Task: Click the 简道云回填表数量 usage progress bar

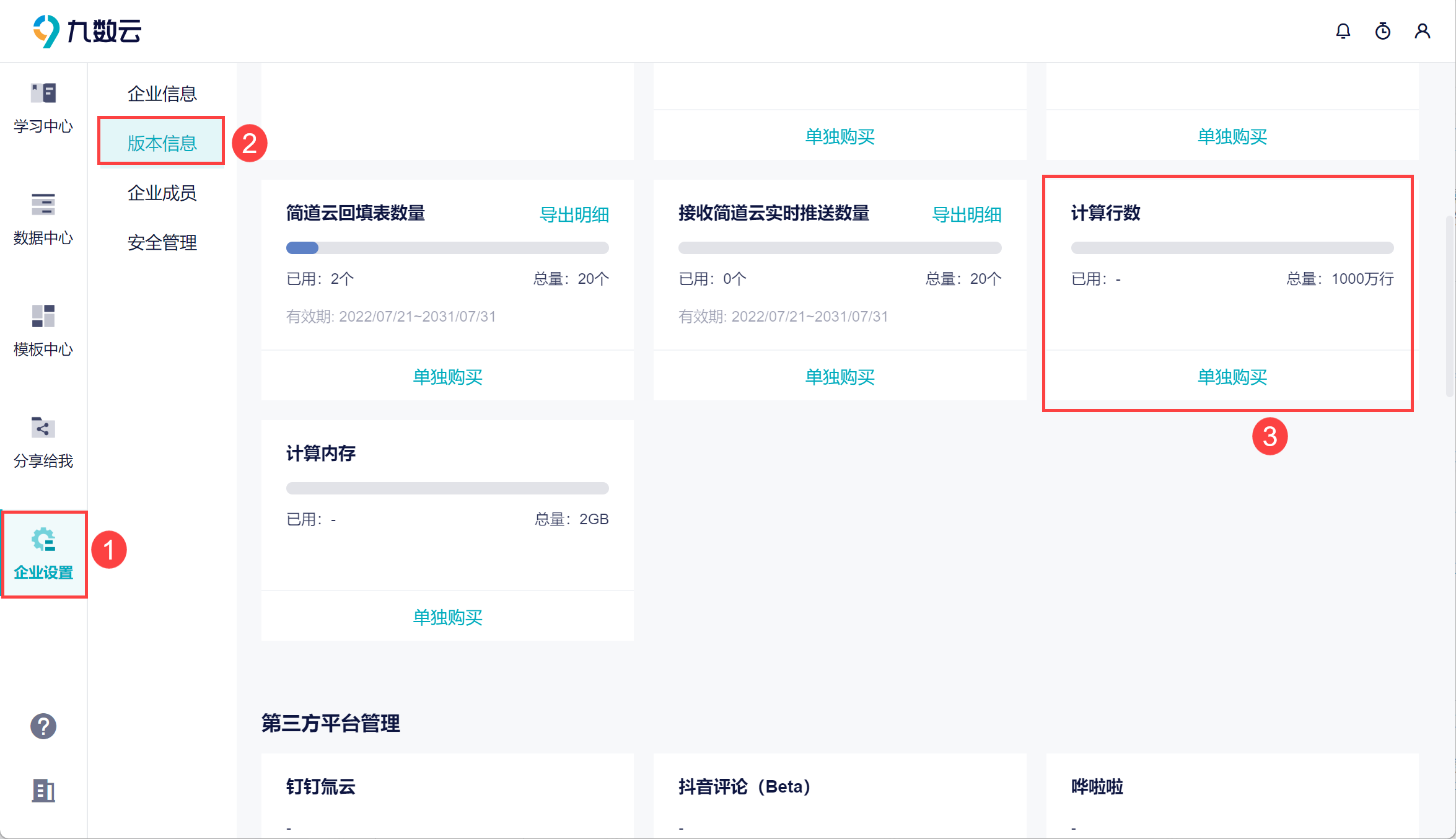Action: [x=447, y=248]
